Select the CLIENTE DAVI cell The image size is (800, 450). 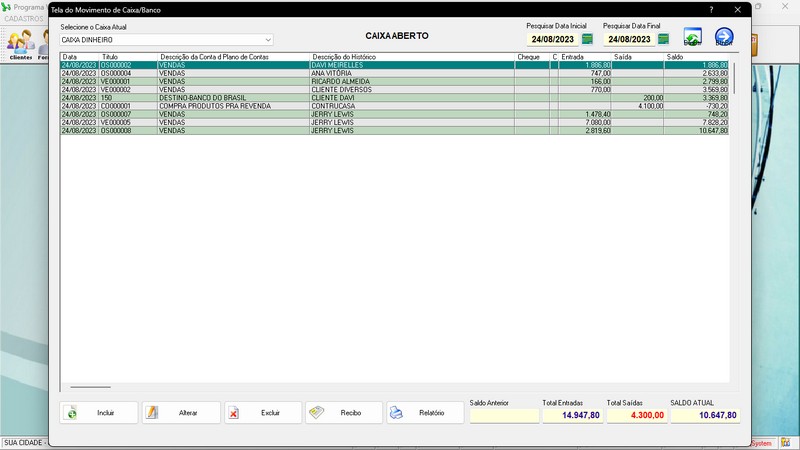coord(412,98)
